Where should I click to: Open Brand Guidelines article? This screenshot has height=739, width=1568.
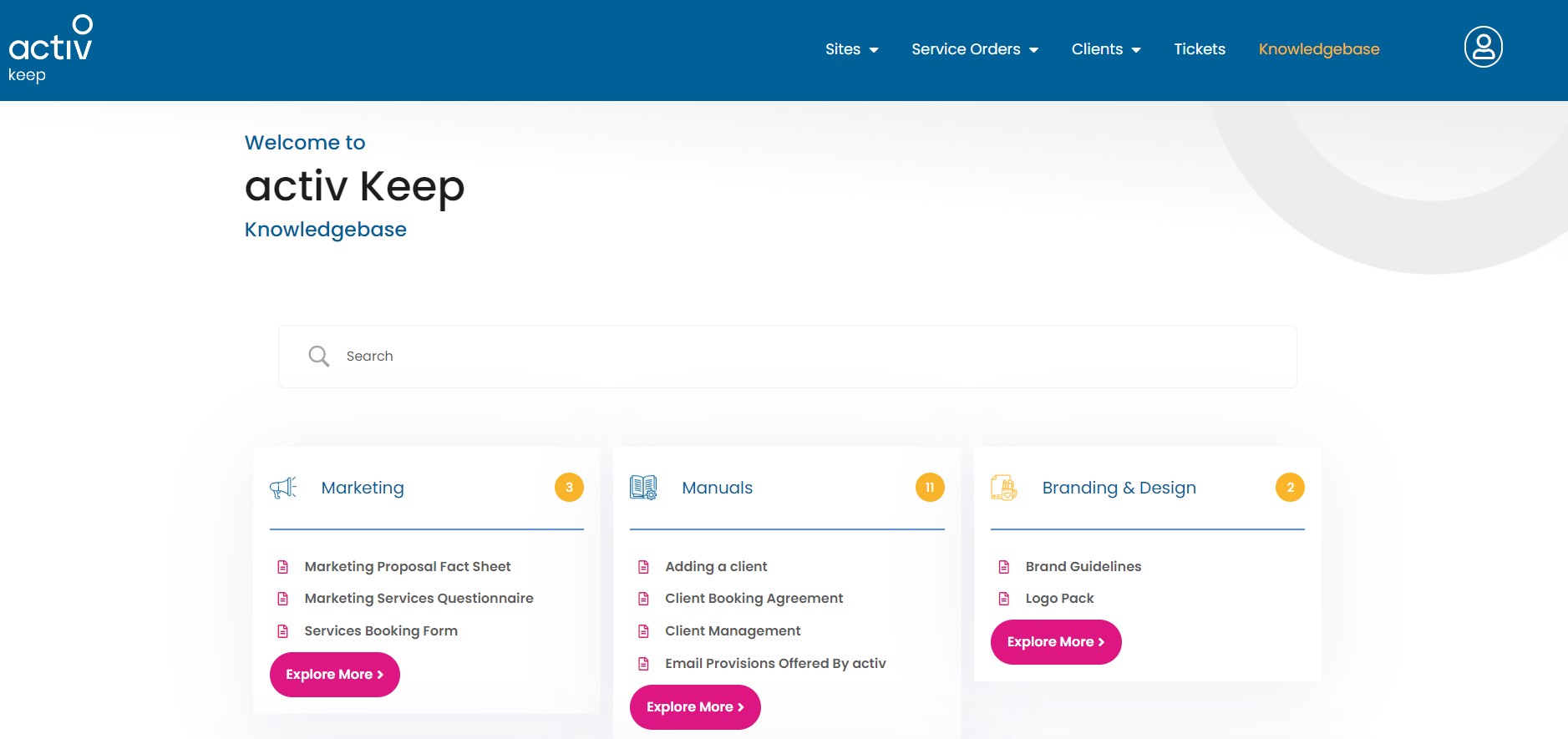pyautogui.click(x=1083, y=567)
